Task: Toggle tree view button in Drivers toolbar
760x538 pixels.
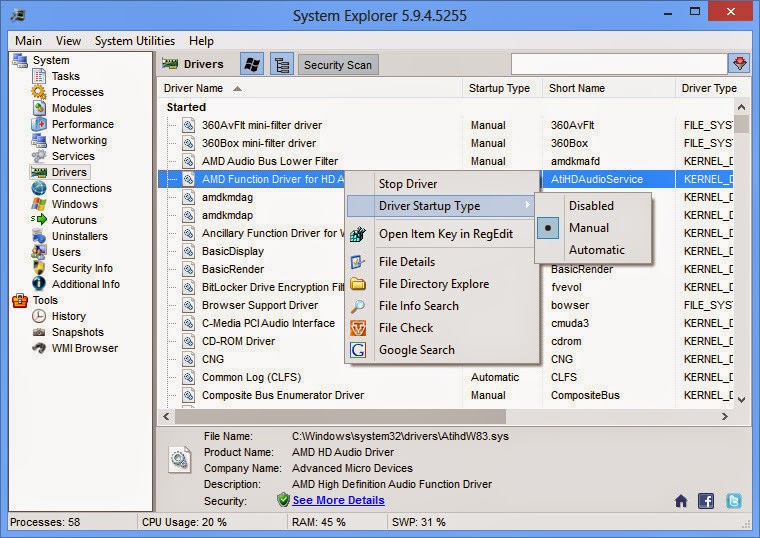Action: coord(282,64)
